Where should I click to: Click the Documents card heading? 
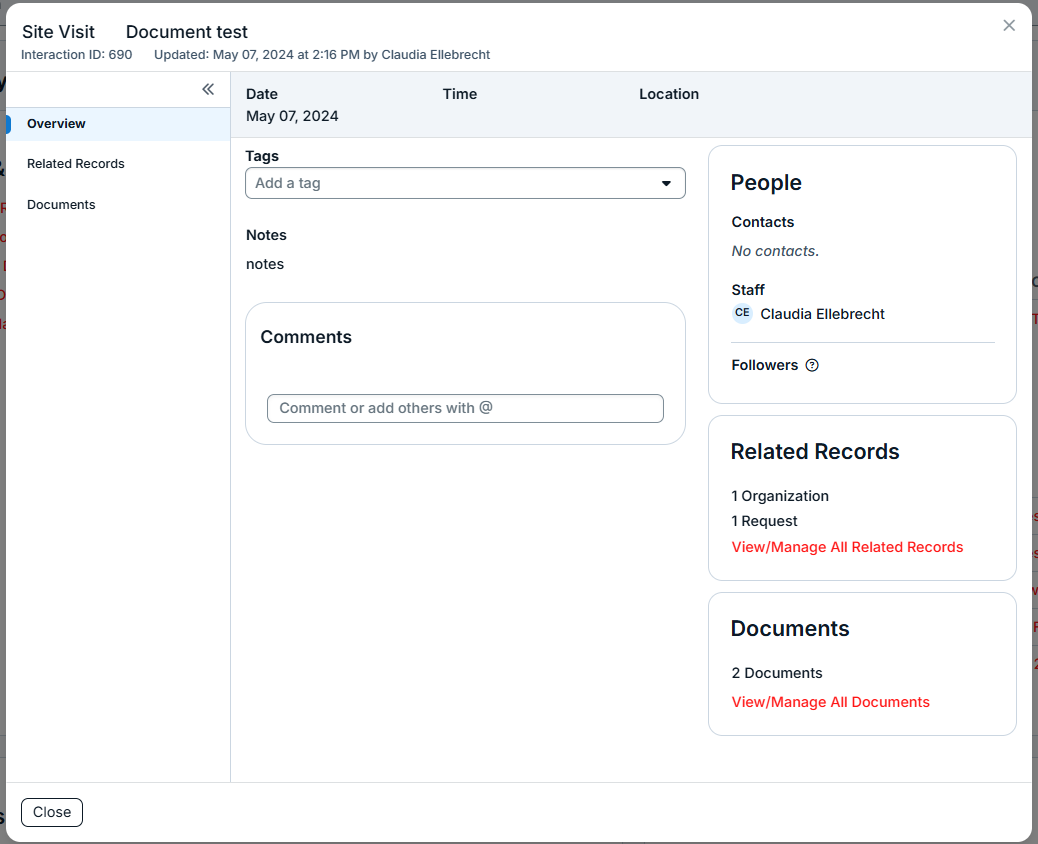790,628
